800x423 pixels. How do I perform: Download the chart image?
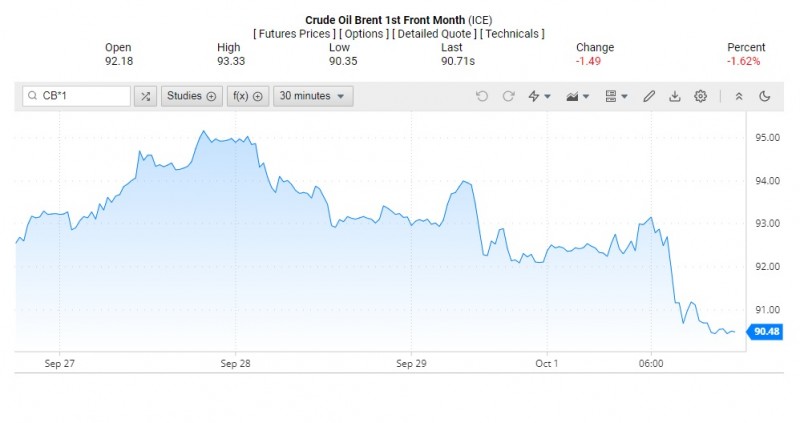[x=675, y=96]
